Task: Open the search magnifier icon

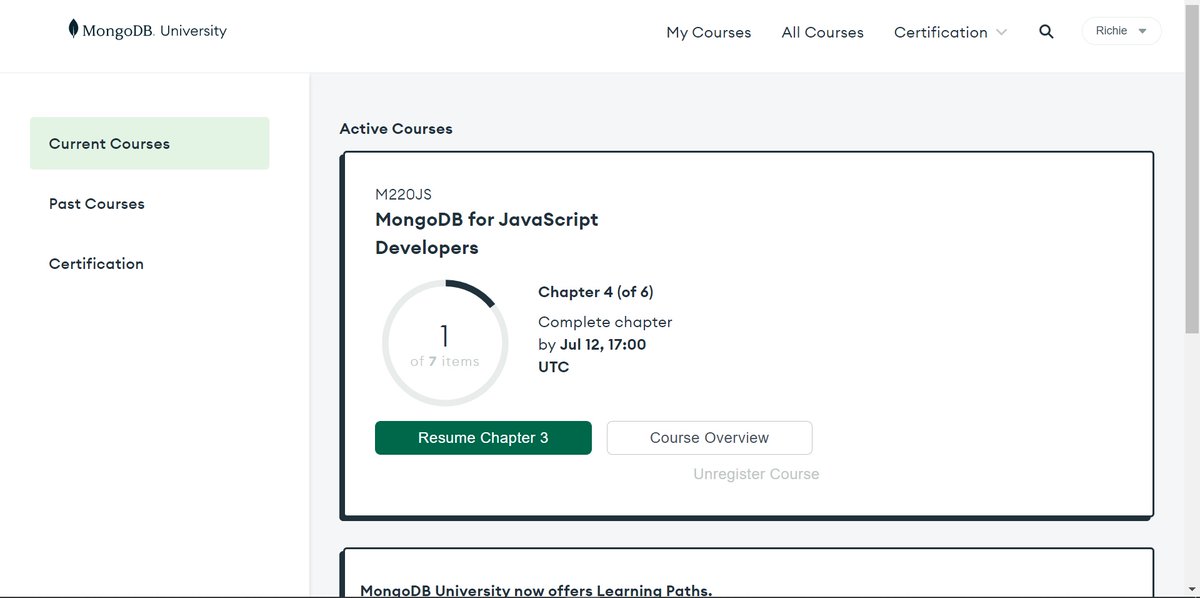Action: (x=1046, y=32)
